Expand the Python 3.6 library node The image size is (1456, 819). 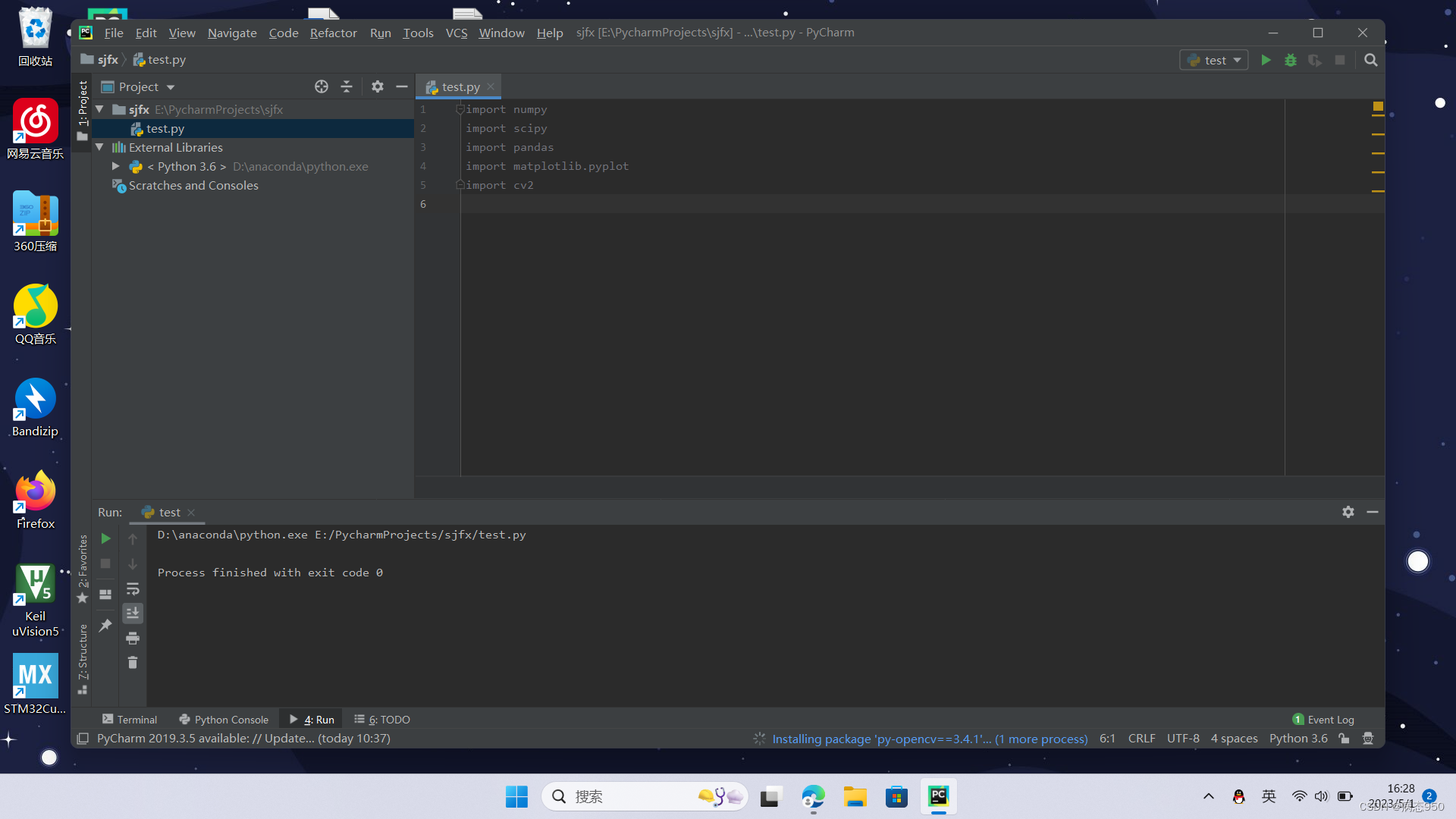tap(116, 166)
